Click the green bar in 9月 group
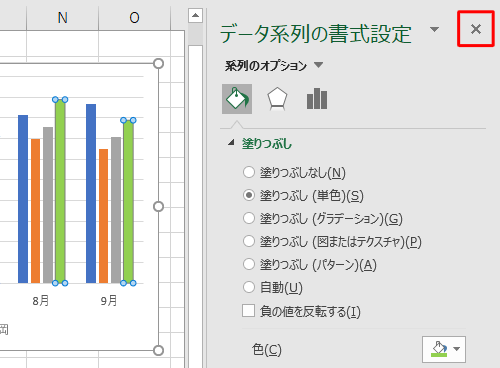 pyautogui.click(x=128, y=202)
